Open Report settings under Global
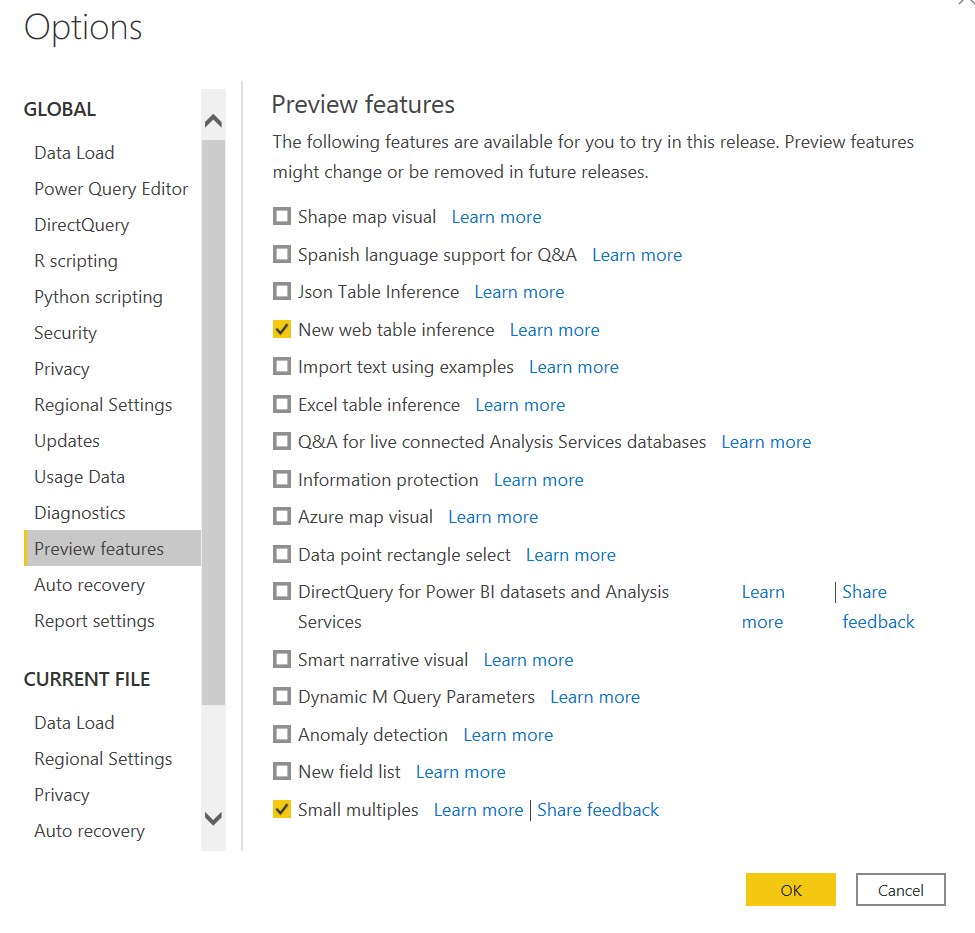975x933 pixels. [x=94, y=621]
